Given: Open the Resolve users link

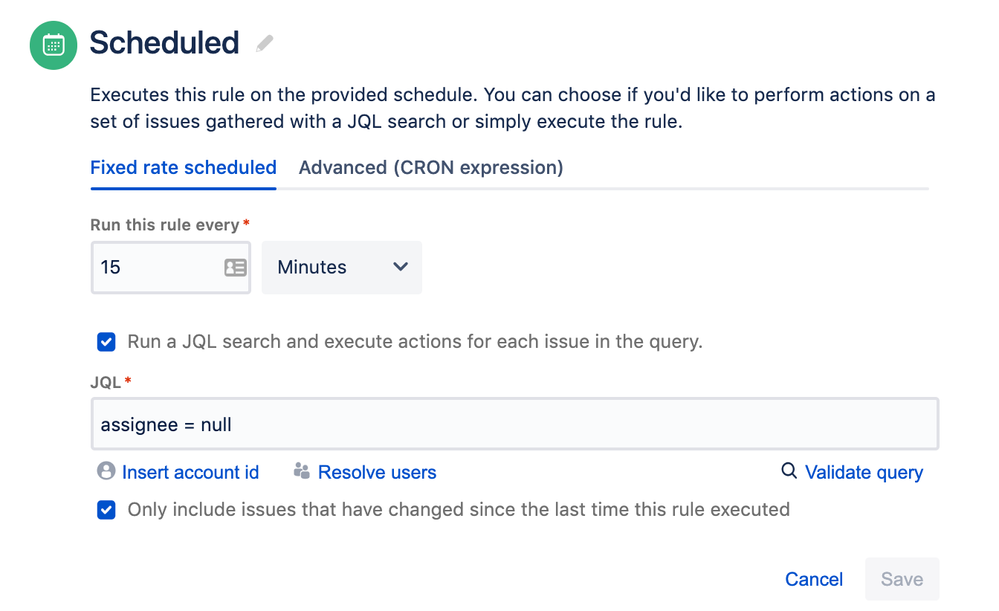Looking at the screenshot, I should click(x=377, y=472).
